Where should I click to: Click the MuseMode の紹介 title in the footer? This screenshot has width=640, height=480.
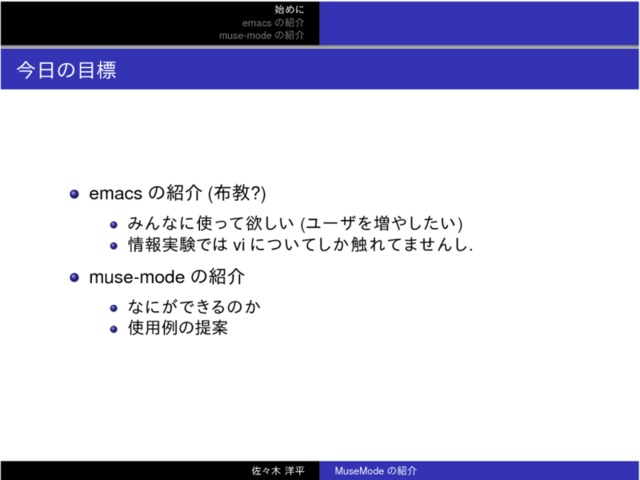pos(376,471)
